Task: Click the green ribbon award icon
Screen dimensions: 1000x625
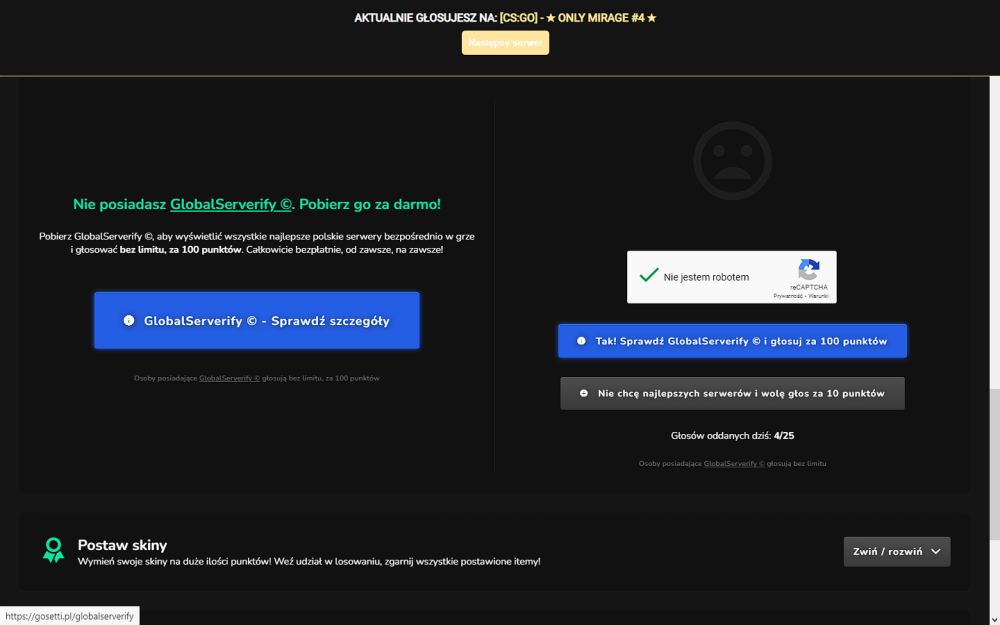Action: click(54, 550)
